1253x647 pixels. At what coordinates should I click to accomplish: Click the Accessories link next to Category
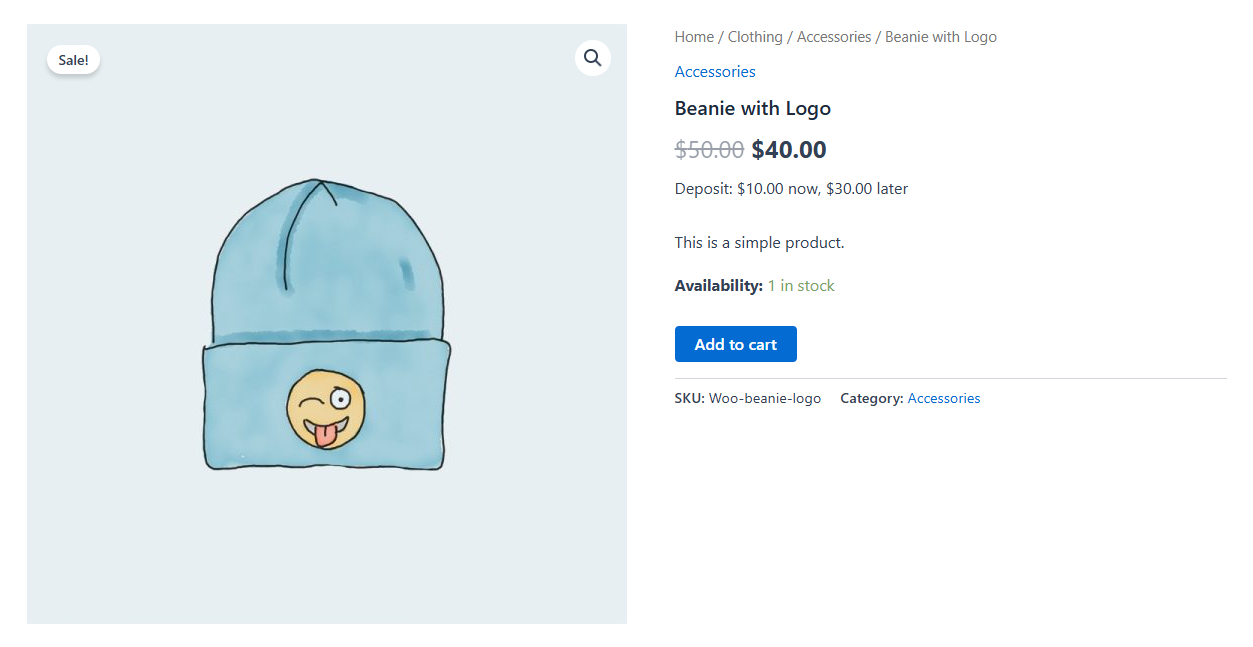pos(943,397)
